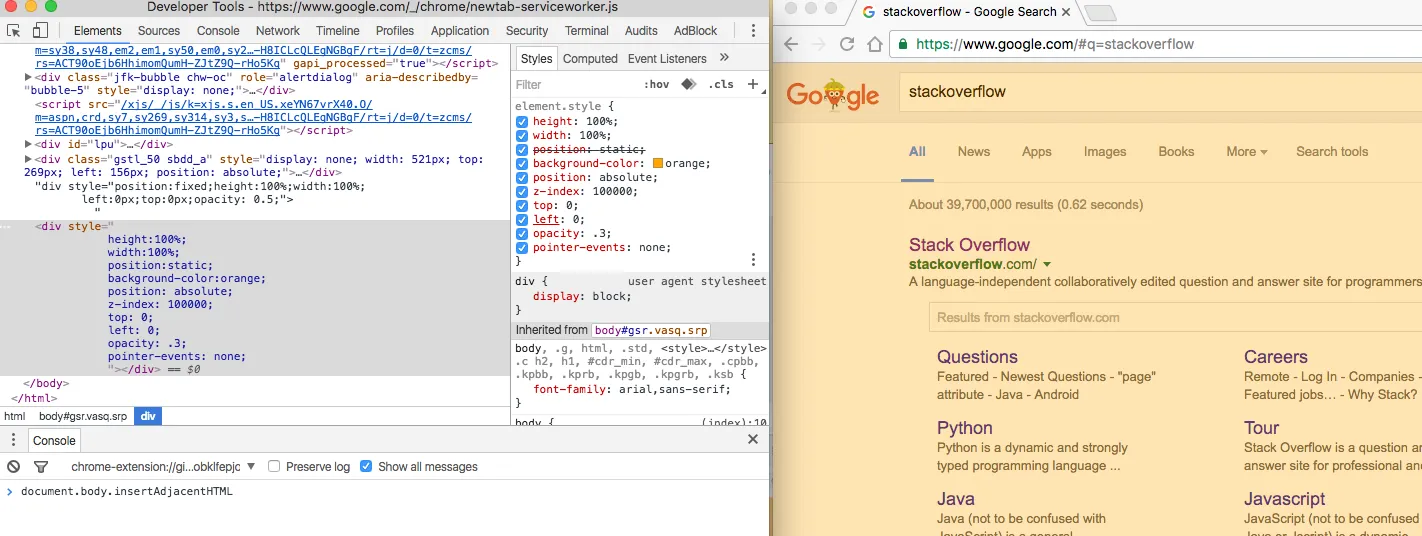
Task: Select body#gsr.vasq.srp in the breadcrumb
Action: (x=83, y=416)
